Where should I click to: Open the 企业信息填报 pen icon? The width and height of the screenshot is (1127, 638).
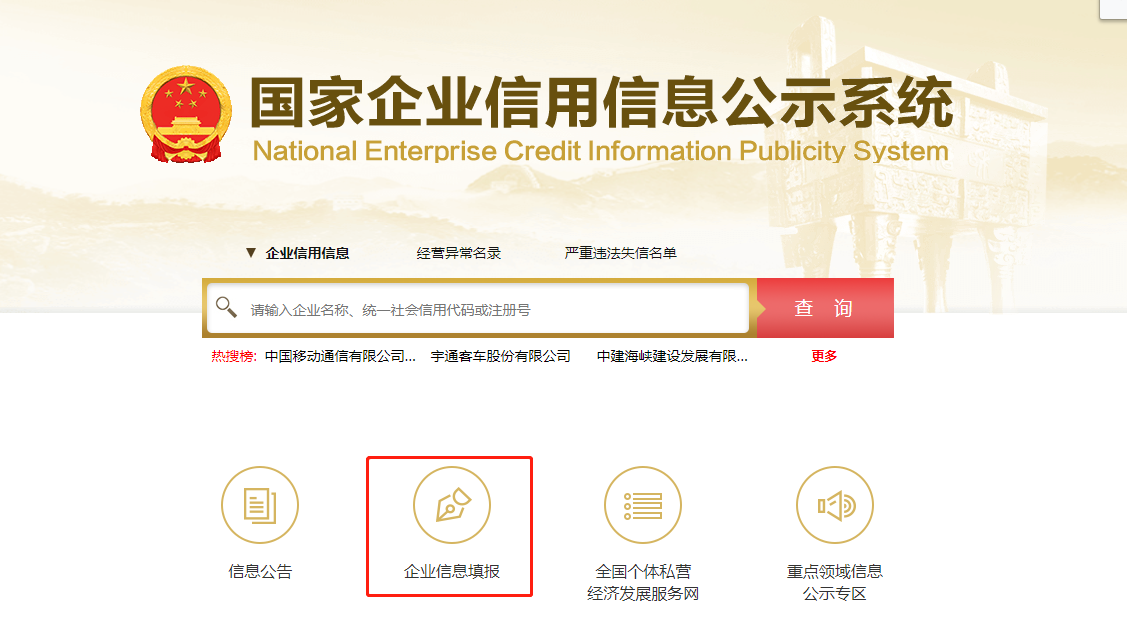(x=451, y=505)
